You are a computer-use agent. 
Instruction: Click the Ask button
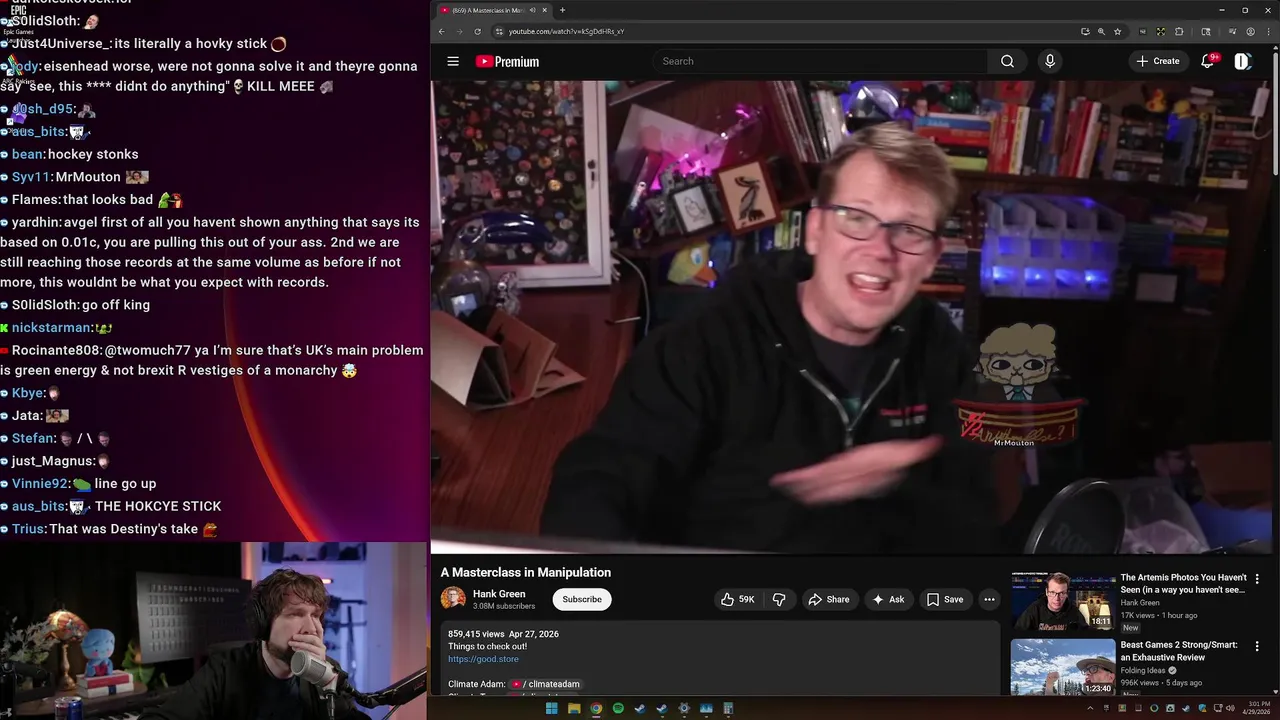[x=888, y=600]
